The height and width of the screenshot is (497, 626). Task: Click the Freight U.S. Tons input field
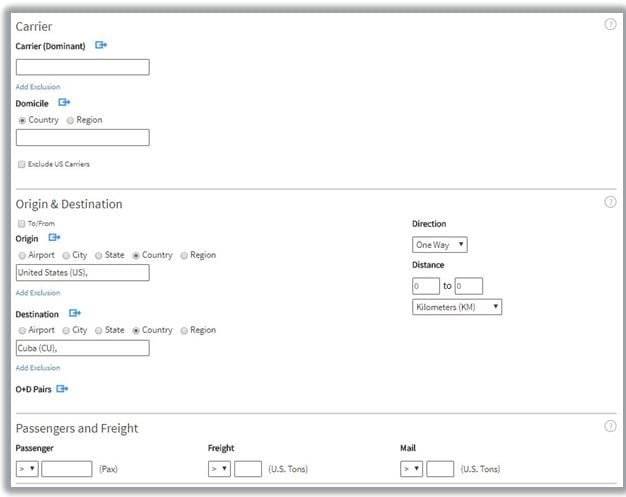coord(248,468)
